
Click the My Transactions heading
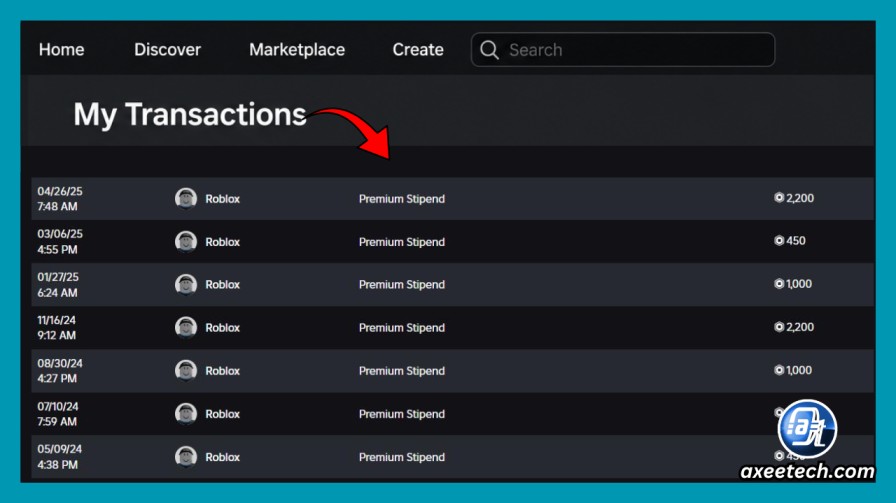[x=190, y=114]
